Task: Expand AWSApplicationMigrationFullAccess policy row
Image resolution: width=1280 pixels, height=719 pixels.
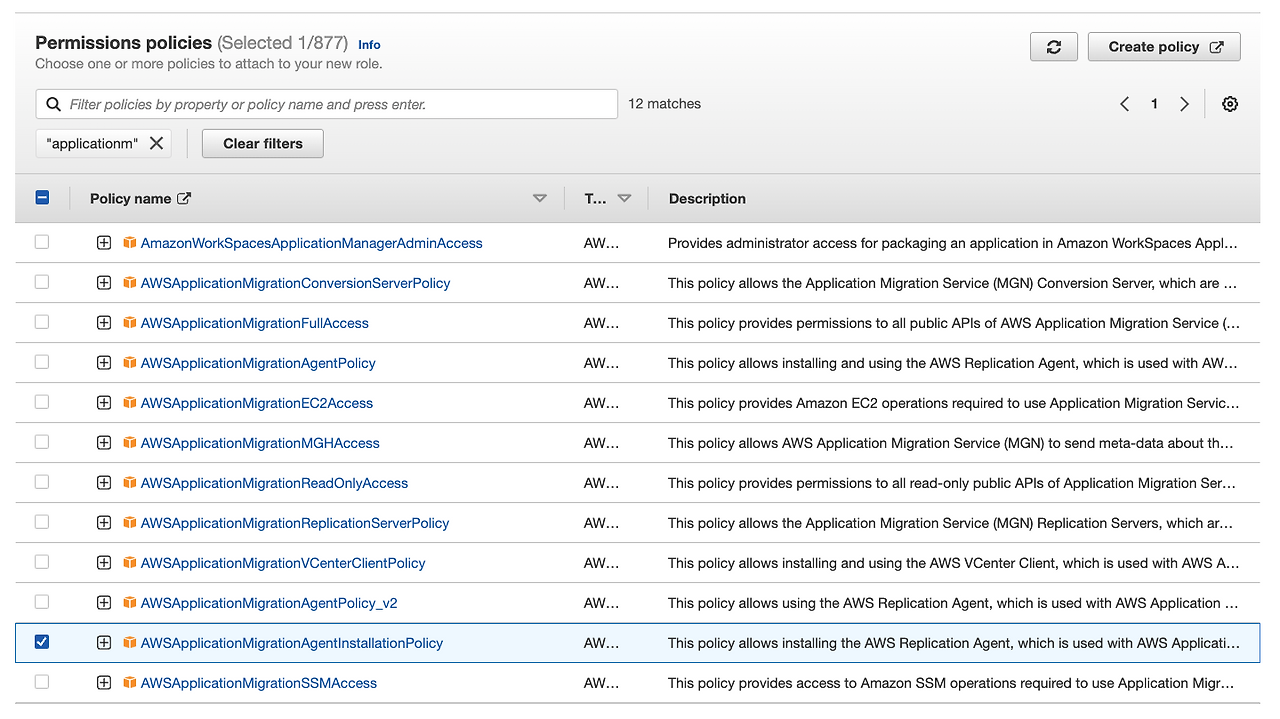Action: [104, 323]
